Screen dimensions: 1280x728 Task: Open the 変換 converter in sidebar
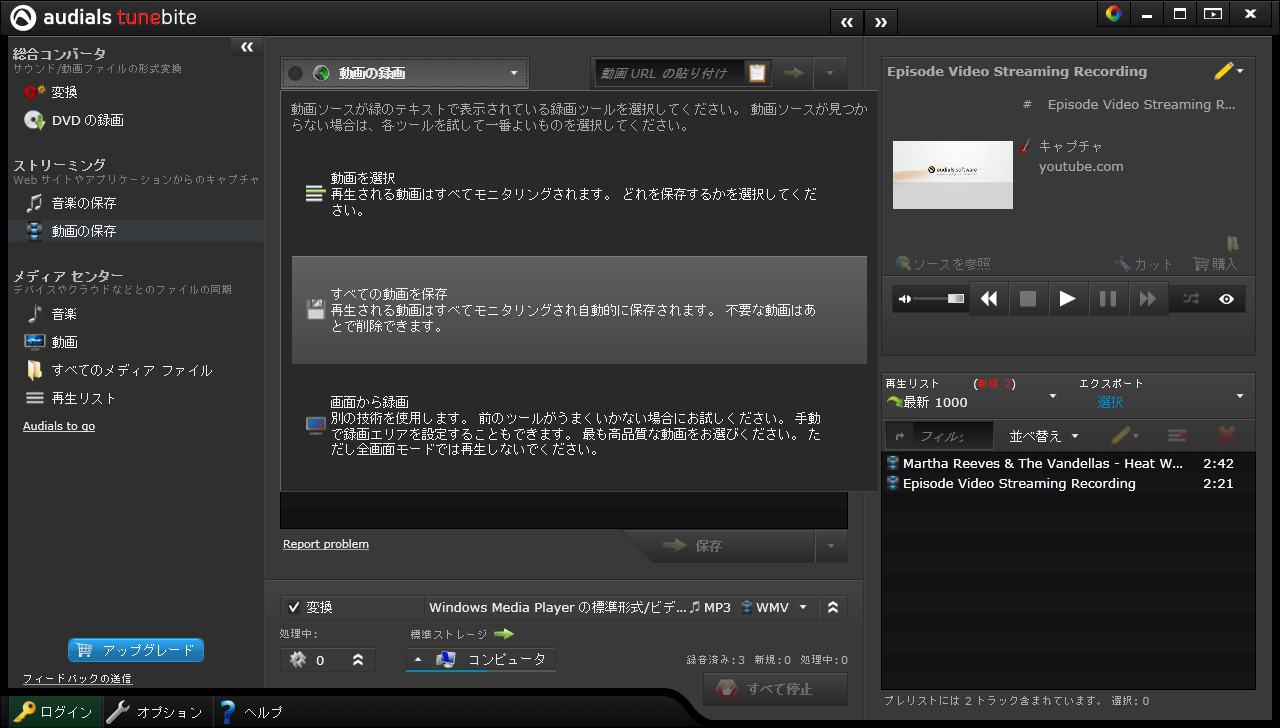(x=51, y=92)
